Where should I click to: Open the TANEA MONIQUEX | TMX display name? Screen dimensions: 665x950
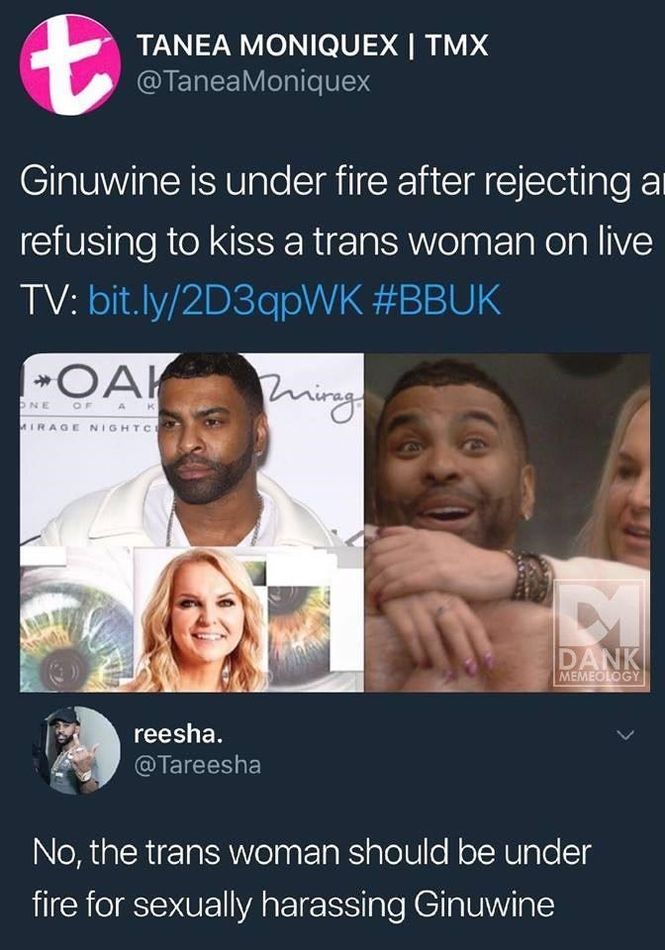pyautogui.click(x=313, y=45)
